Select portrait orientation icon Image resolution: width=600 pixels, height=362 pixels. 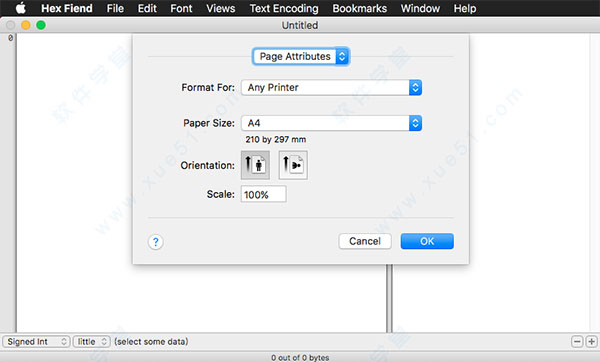[x=255, y=165]
